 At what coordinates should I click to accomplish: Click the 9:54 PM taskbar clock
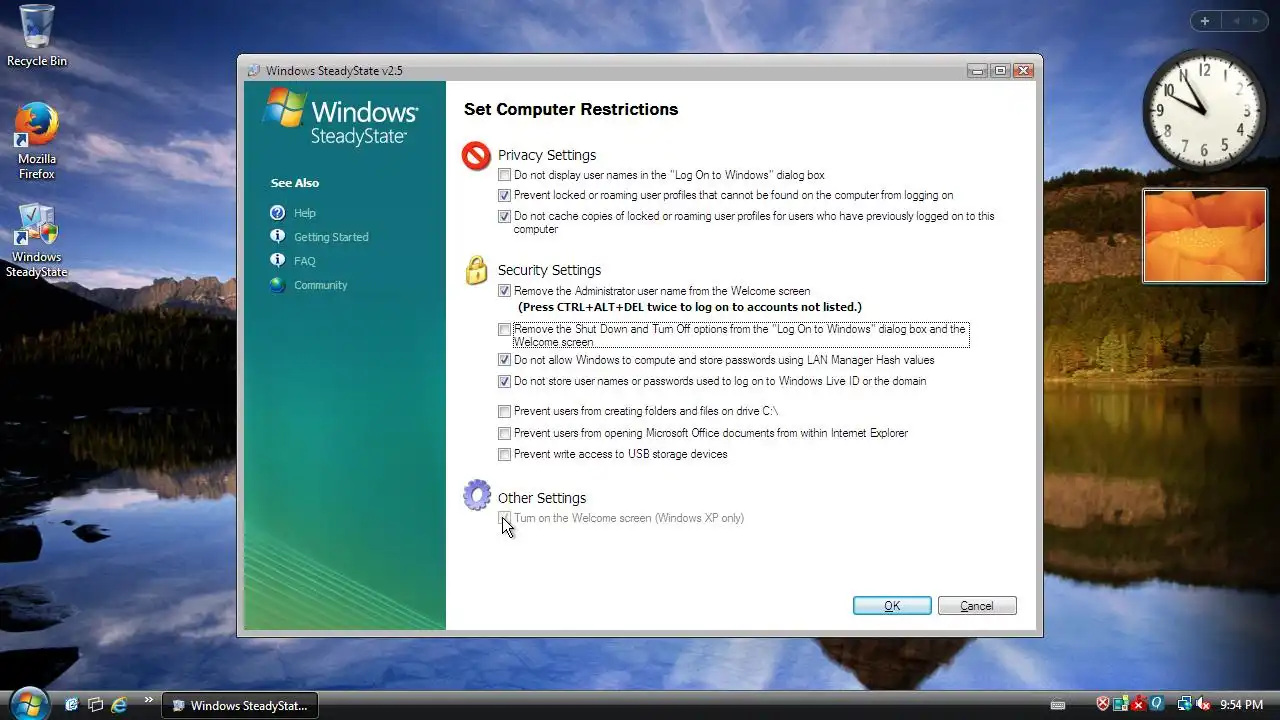tap(1241, 705)
